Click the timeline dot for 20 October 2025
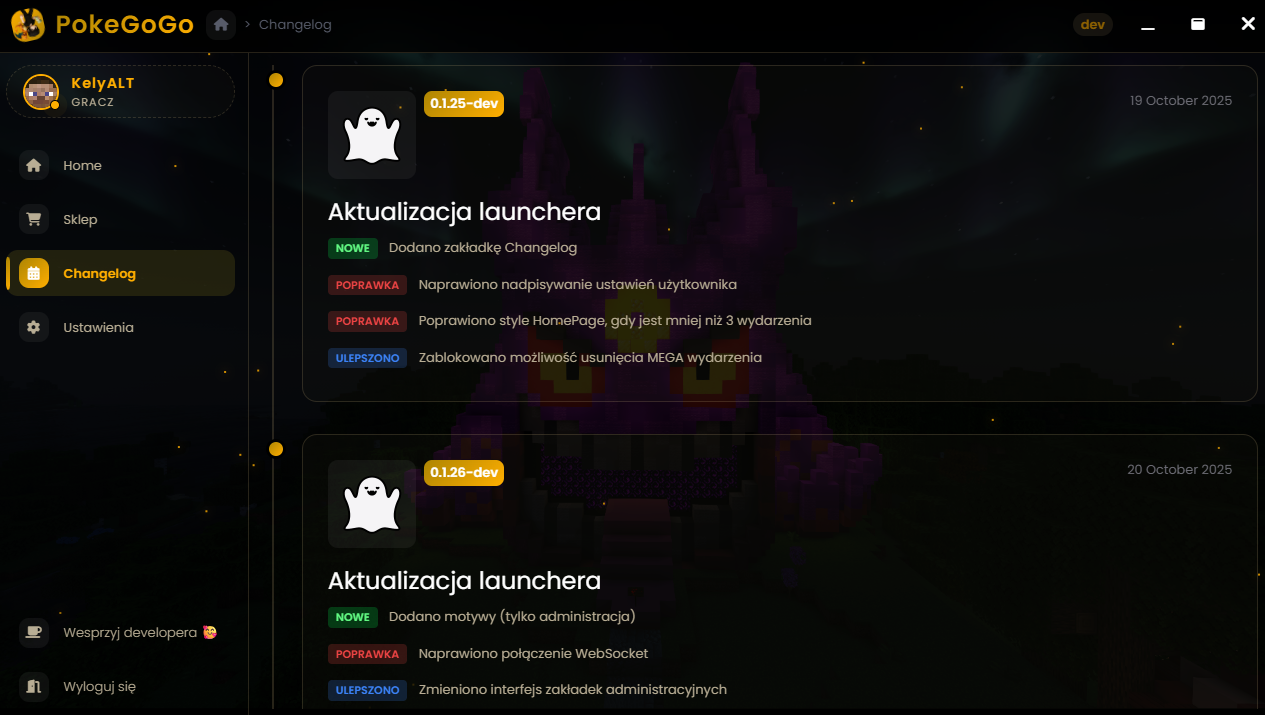Screen dimensions: 1265x715 click(276, 449)
